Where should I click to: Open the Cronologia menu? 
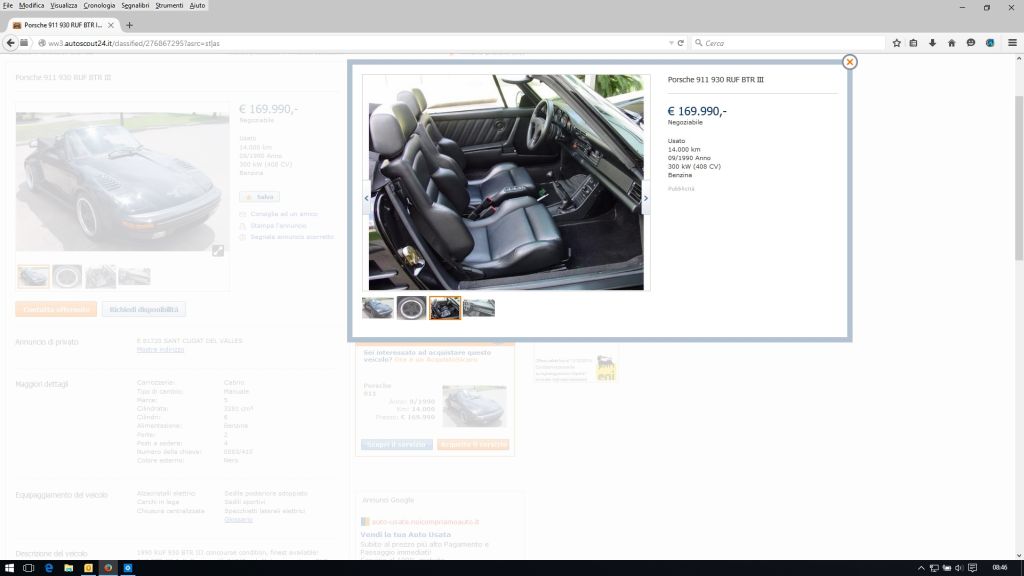coord(99,5)
